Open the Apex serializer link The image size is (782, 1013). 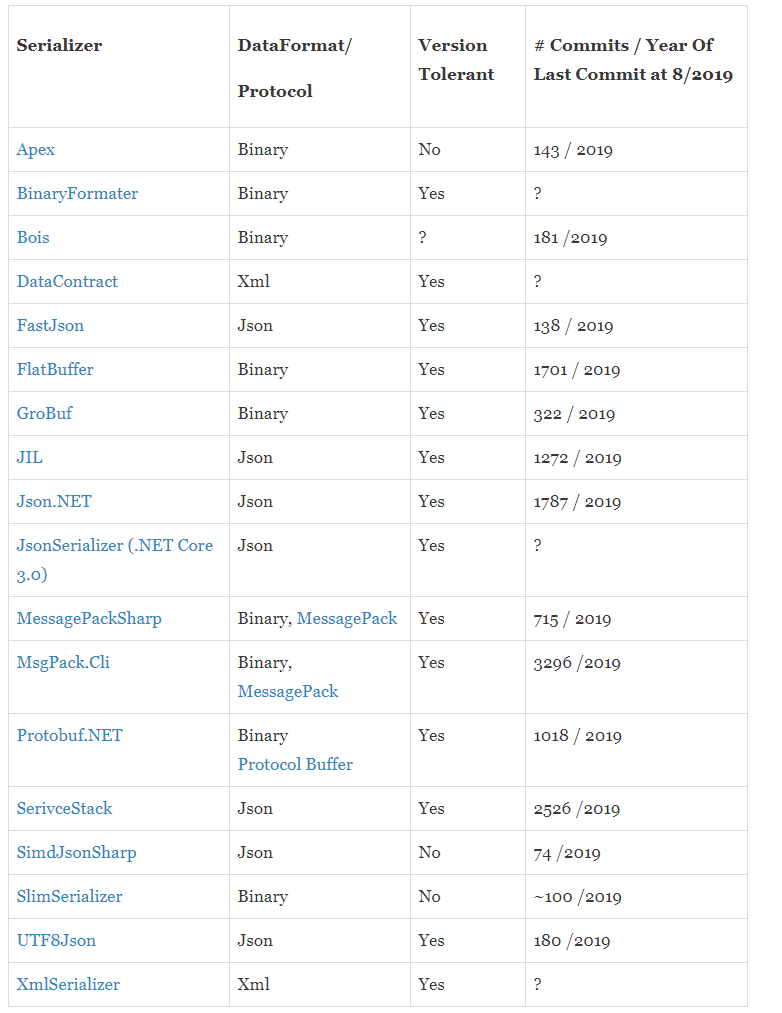tap(36, 150)
